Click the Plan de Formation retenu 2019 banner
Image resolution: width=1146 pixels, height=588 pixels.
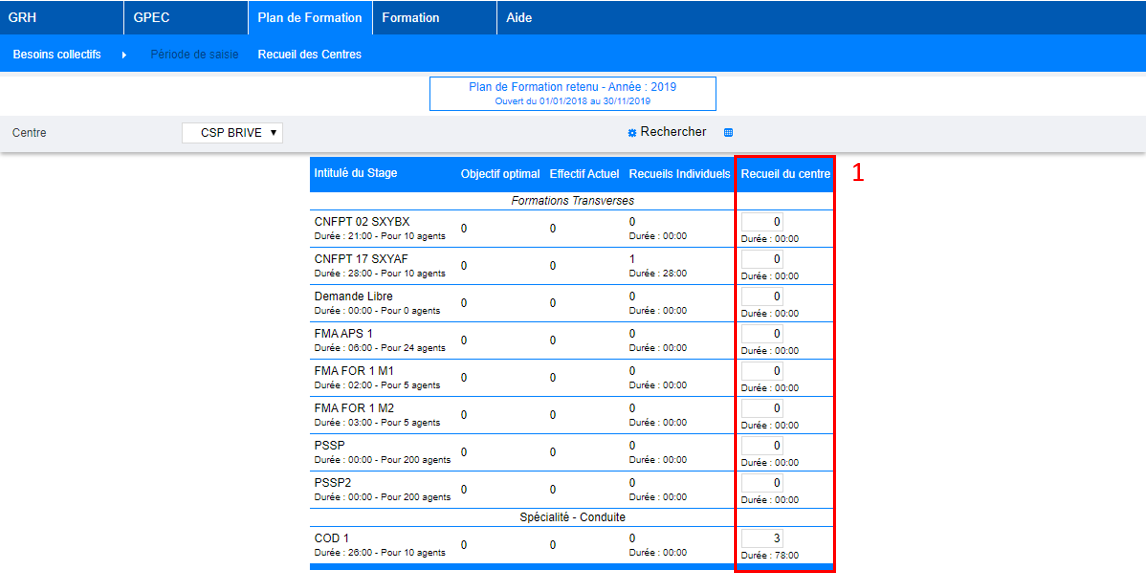(572, 93)
